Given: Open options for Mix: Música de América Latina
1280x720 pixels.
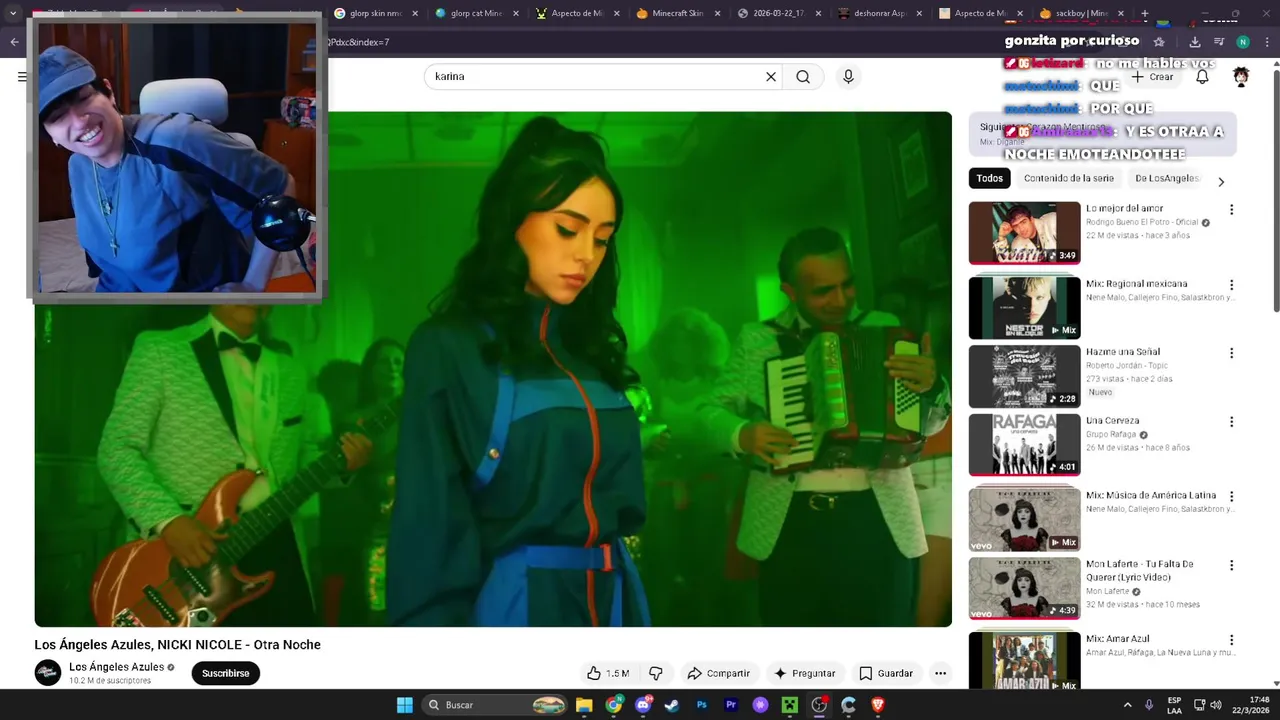Looking at the screenshot, I should click(1231, 496).
